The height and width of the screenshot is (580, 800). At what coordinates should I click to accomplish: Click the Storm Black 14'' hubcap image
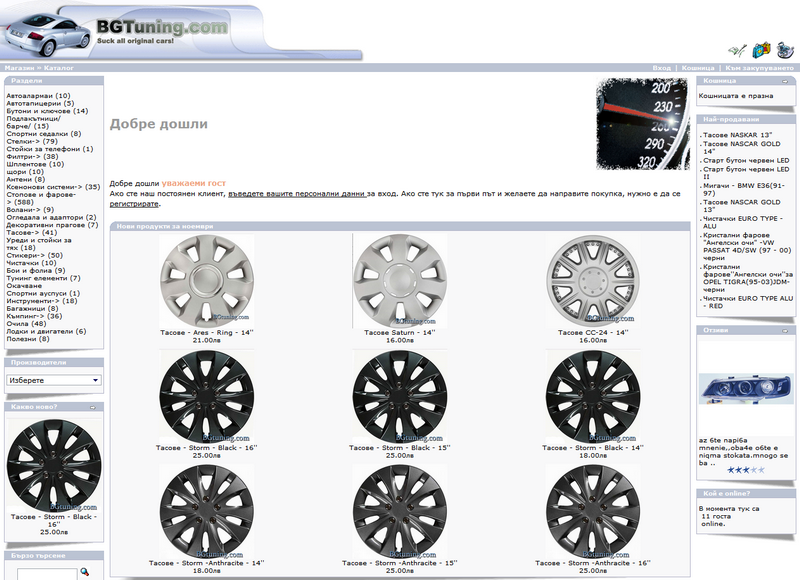[x=593, y=396]
